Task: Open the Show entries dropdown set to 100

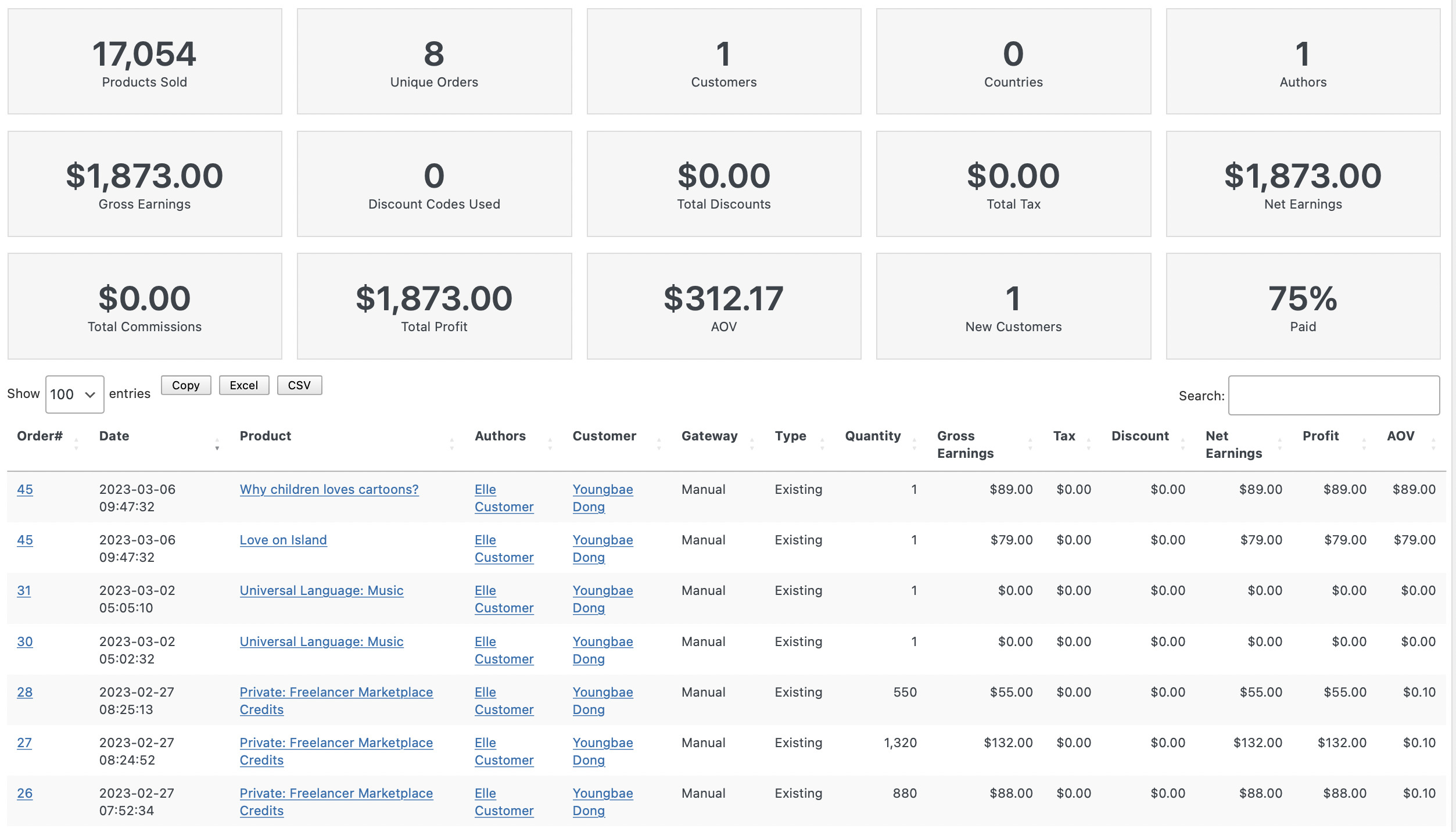Action: [74, 395]
